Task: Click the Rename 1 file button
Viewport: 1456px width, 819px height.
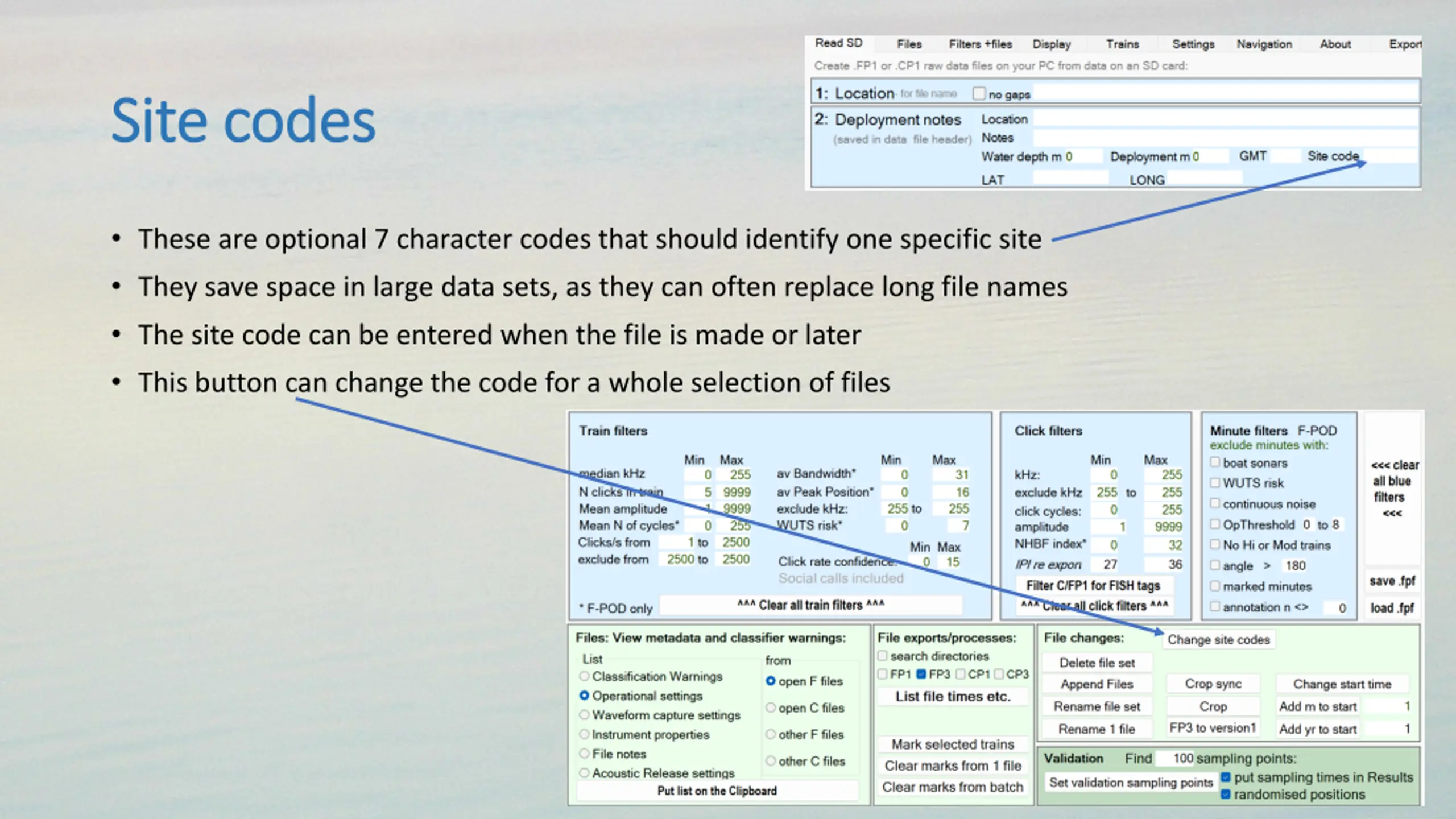Action: (1097, 729)
